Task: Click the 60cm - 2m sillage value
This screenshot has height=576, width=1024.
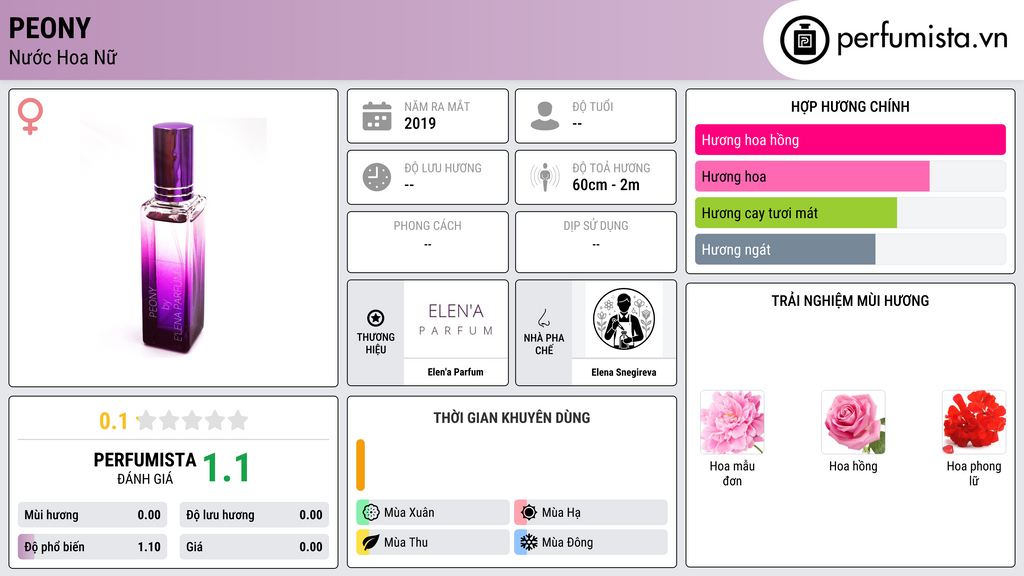Action: [606, 185]
